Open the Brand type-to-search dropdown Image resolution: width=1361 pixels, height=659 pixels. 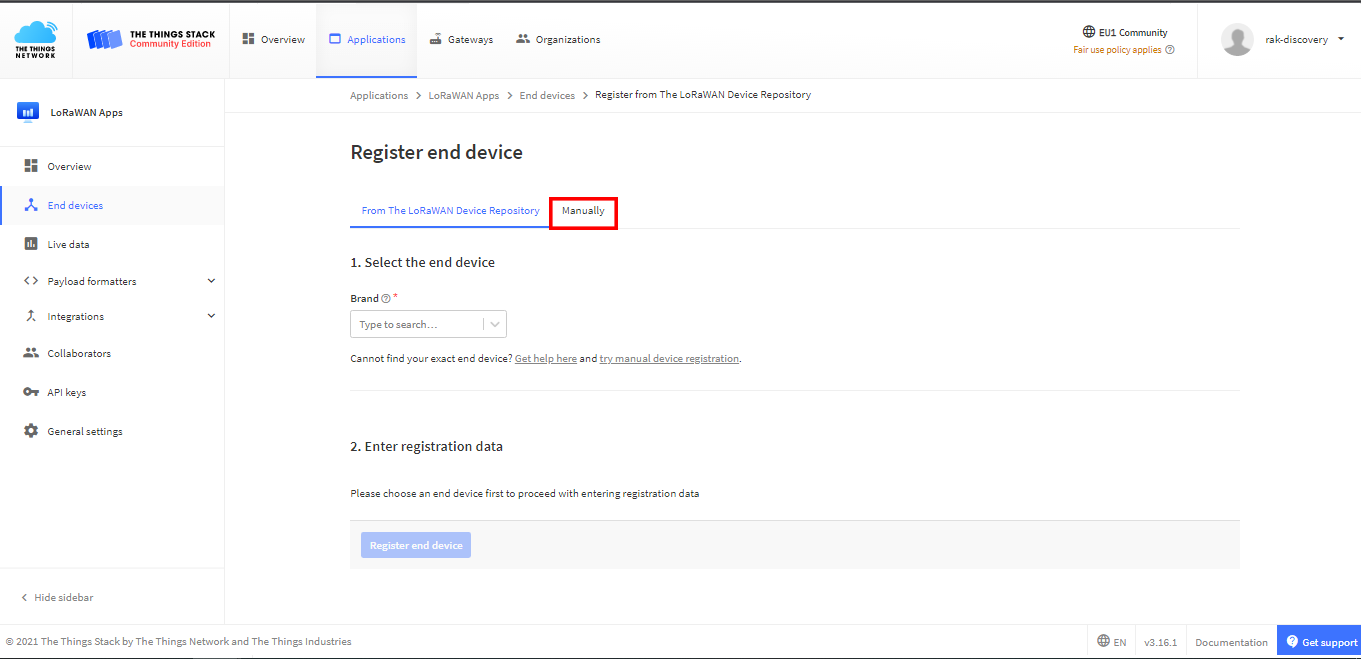(428, 323)
